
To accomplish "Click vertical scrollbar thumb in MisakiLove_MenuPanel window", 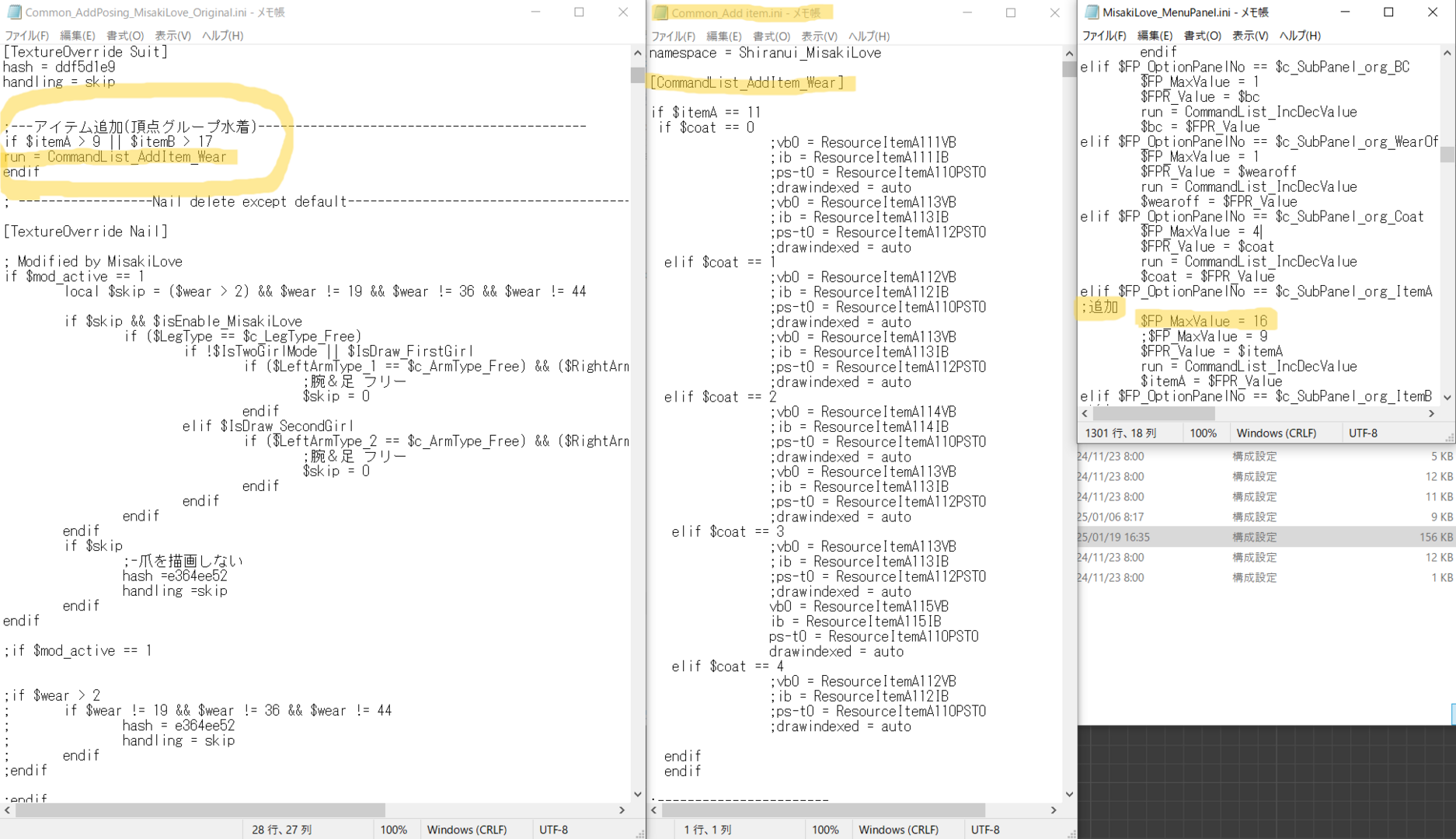I will tap(1447, 154).
